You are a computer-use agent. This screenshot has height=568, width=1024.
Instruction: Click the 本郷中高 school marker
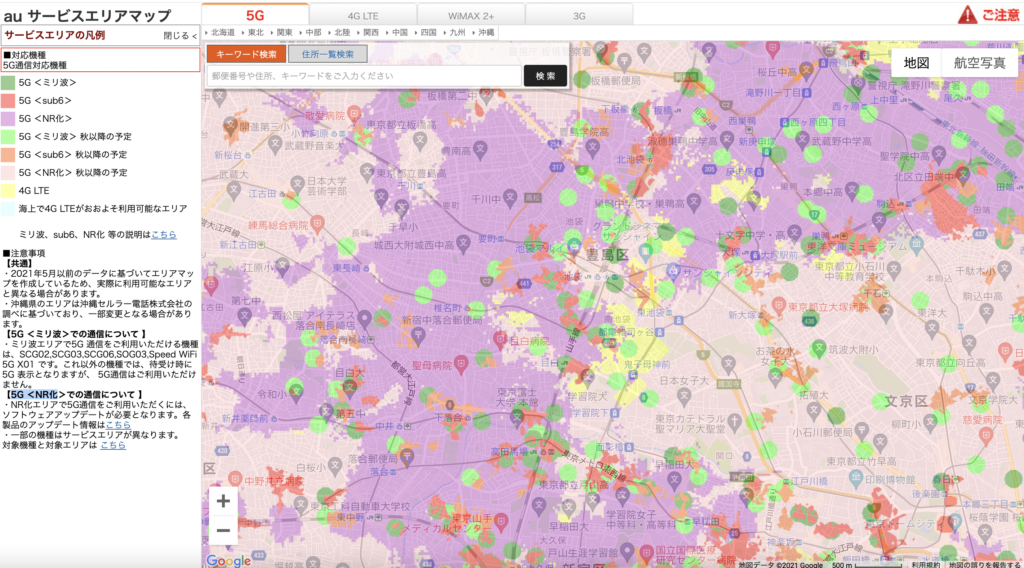pos(852,190)
